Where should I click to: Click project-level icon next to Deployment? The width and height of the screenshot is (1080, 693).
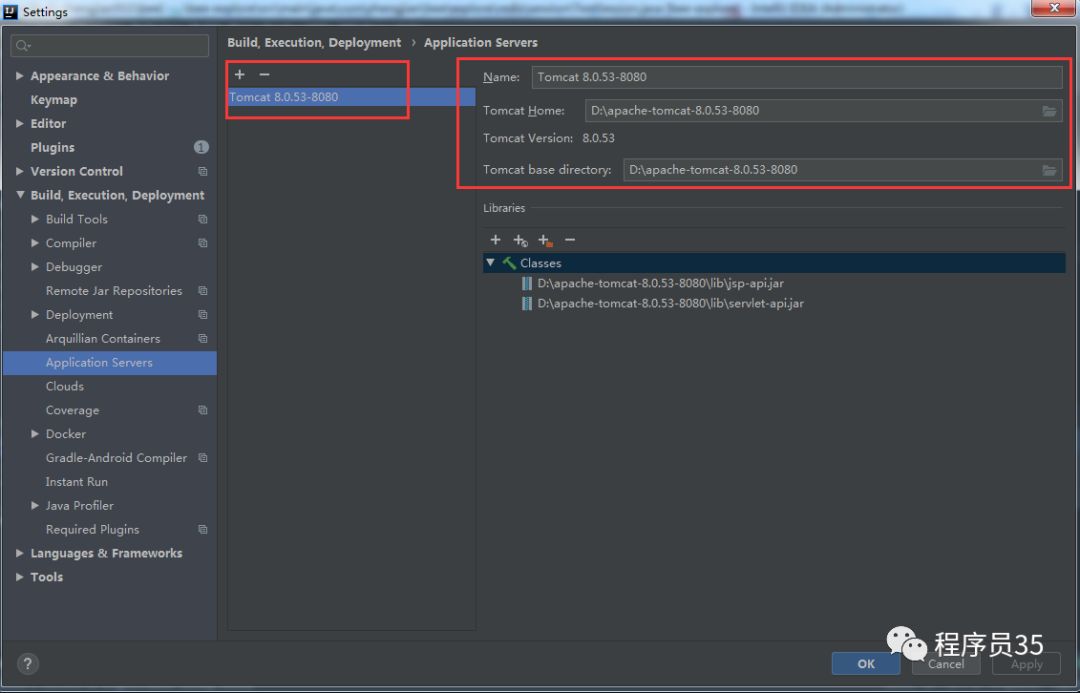coord(202,315)
